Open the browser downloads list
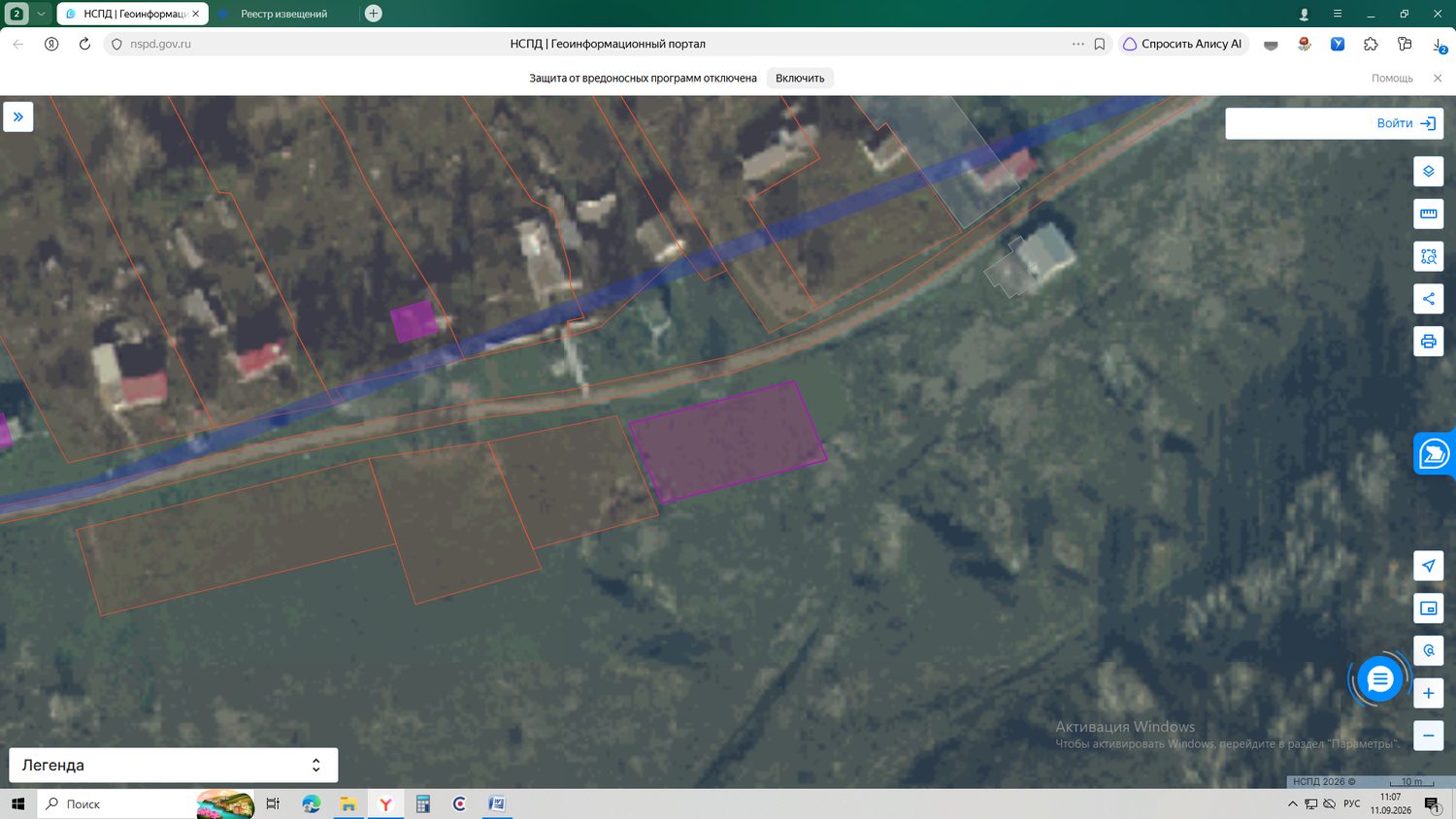Screen dimensions: 1456x819 pyautogui.click(x=1439, y=44)
